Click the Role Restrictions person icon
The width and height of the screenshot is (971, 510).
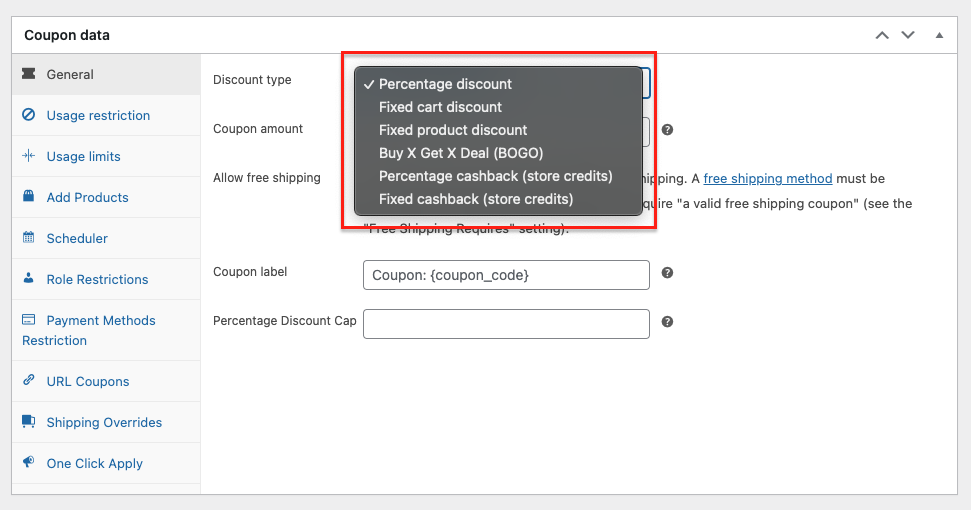pyautogui.click(x=28, y=278)
